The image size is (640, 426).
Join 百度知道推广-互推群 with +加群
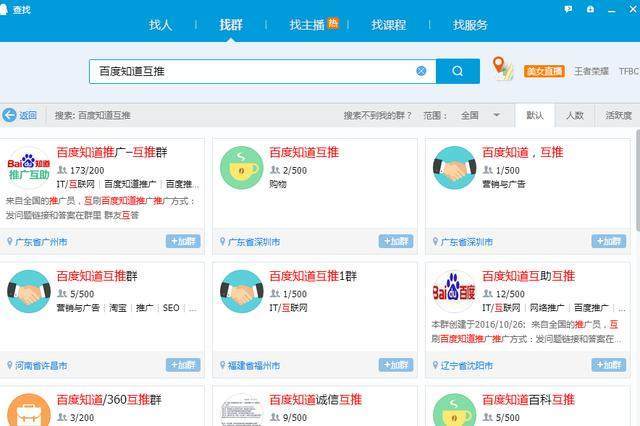click(x=183, y=242)
